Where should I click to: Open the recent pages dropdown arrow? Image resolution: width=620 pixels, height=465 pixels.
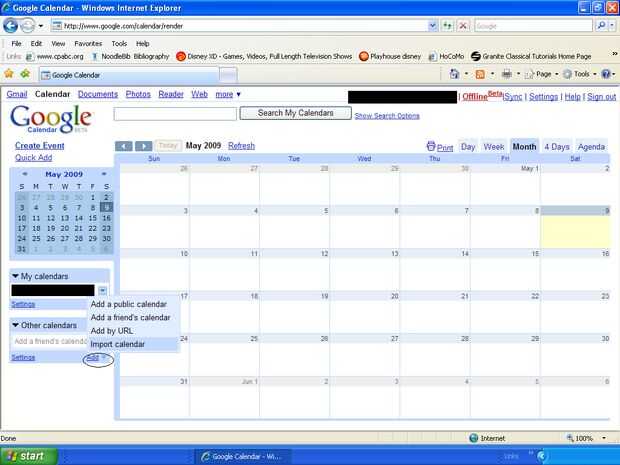[x=41, y=26]
